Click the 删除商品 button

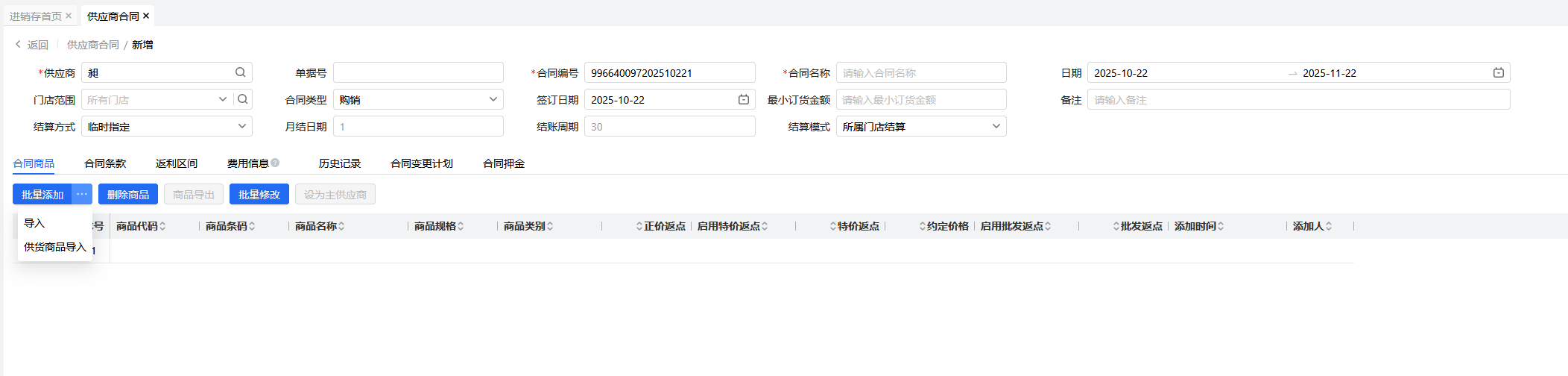coord(128,194)
